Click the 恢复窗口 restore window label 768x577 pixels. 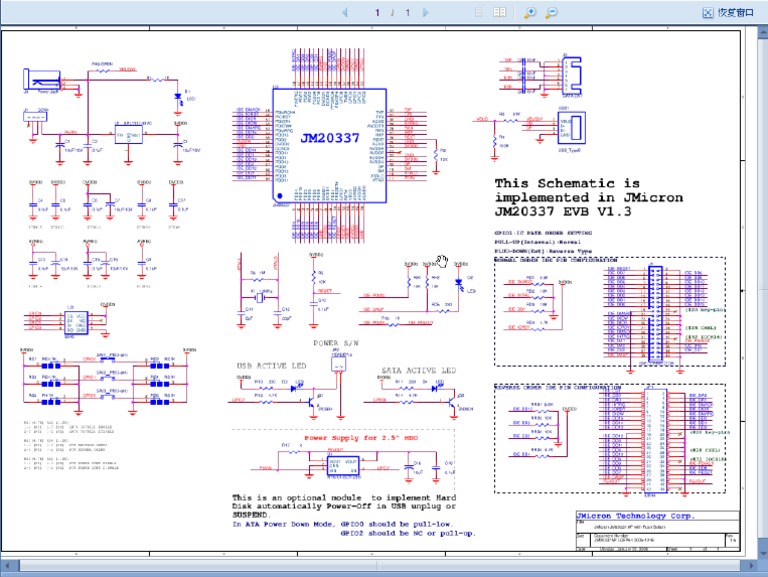(x=735, y=13)
